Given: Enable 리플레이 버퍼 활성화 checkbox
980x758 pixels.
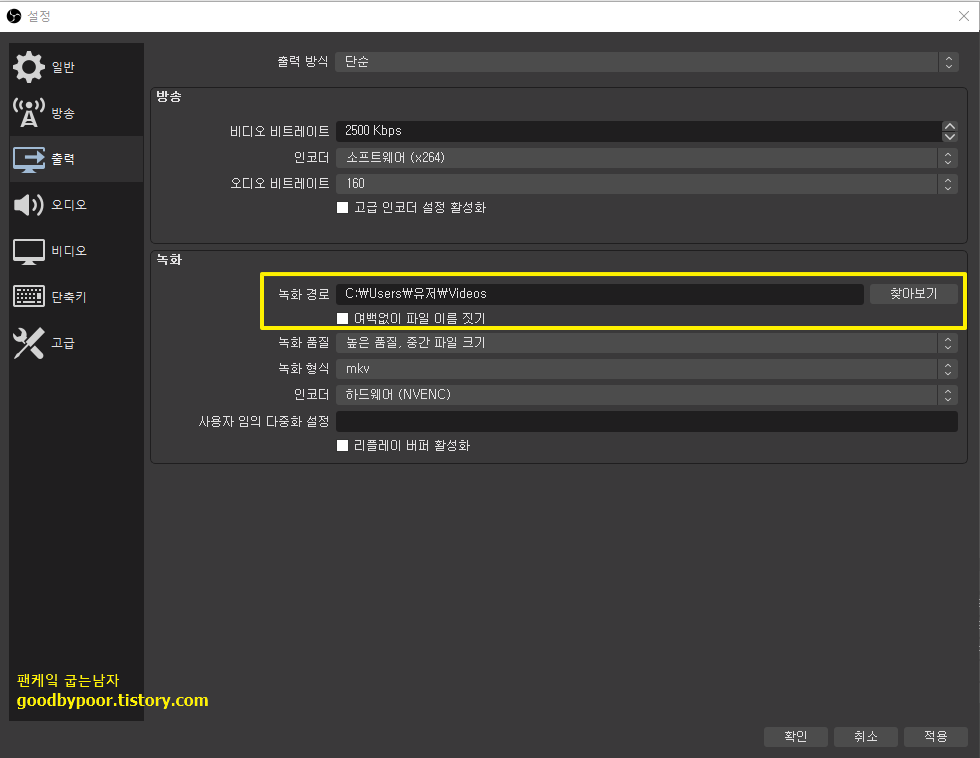Looking at the screenshot, I should [342, 446].
